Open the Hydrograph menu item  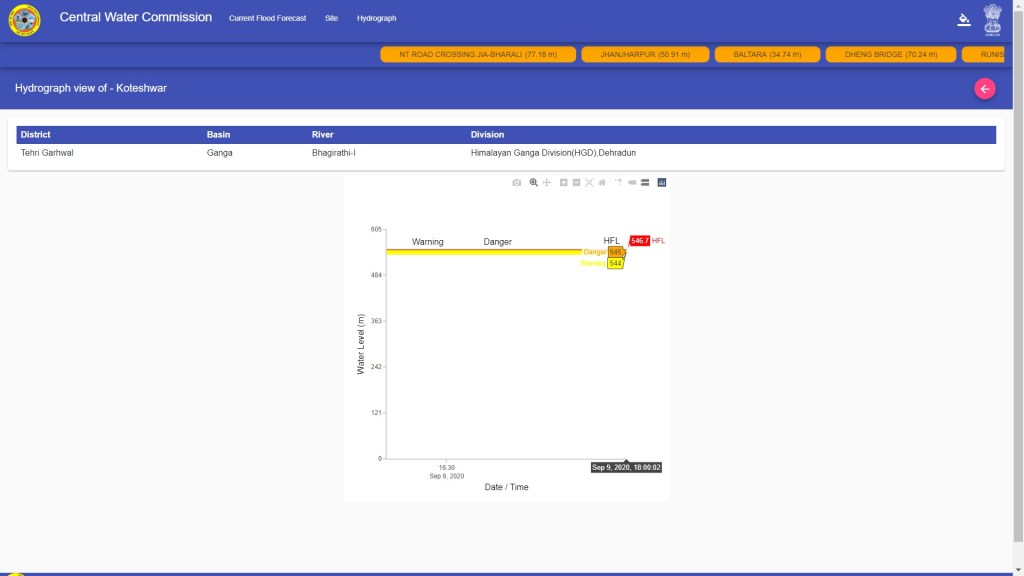click(376, 18)
